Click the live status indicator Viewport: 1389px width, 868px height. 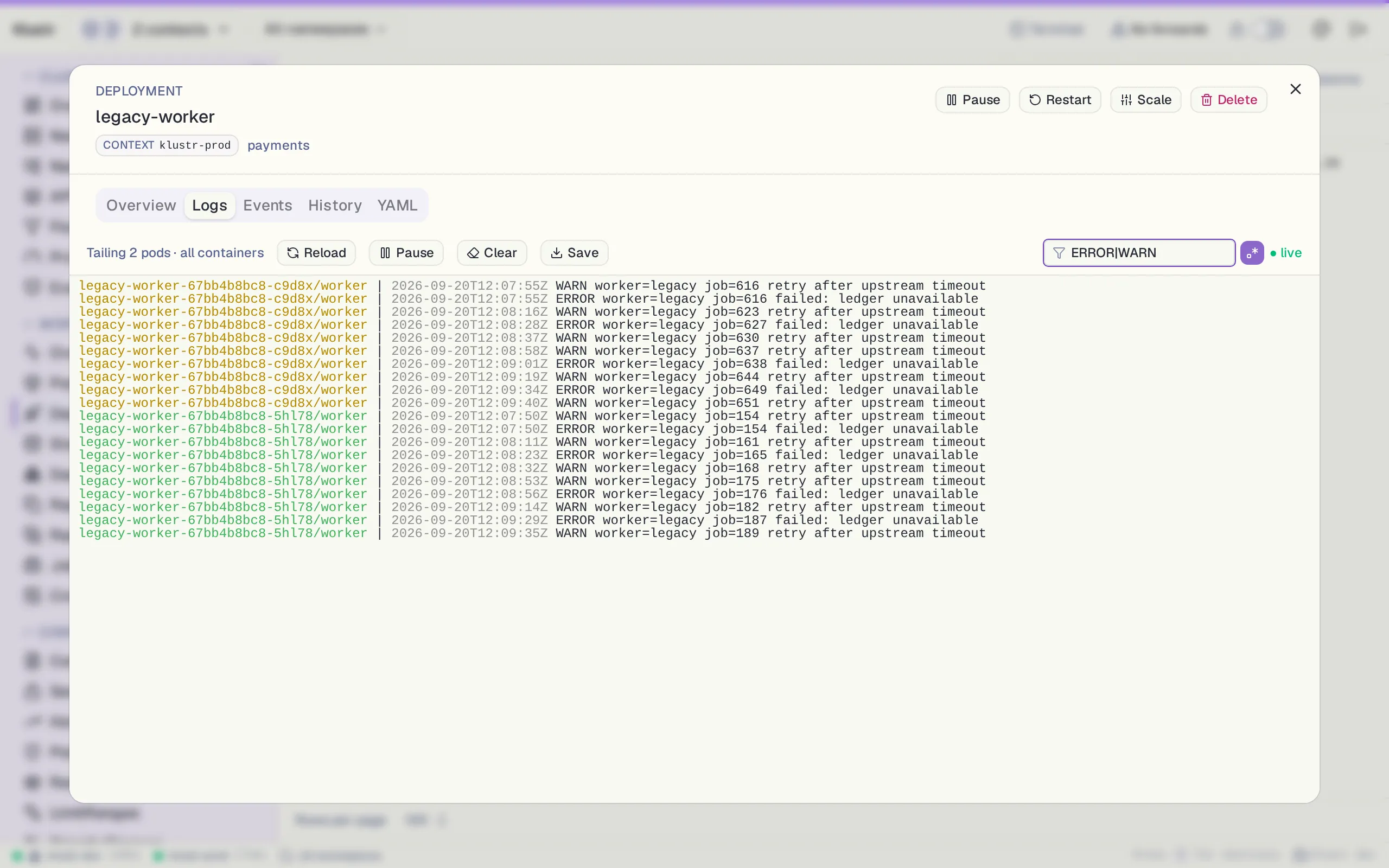(x=1286, y=253)
